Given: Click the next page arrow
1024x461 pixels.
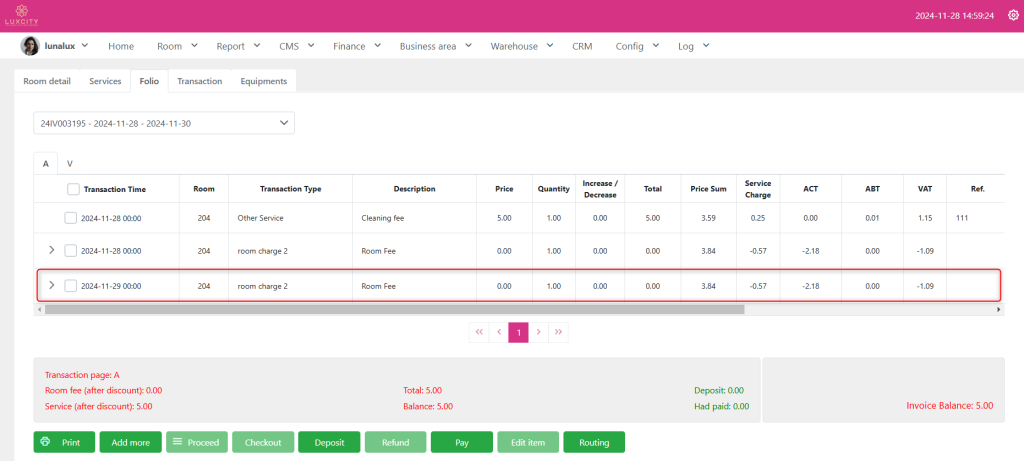Looking at the screenshot, I should click(x=538, y=332).
